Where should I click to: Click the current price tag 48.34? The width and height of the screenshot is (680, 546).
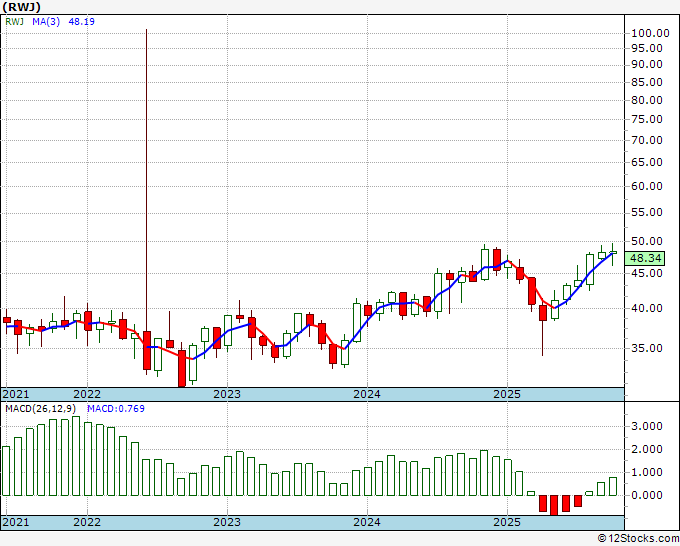pyautogui.click(x=645, y=258)
